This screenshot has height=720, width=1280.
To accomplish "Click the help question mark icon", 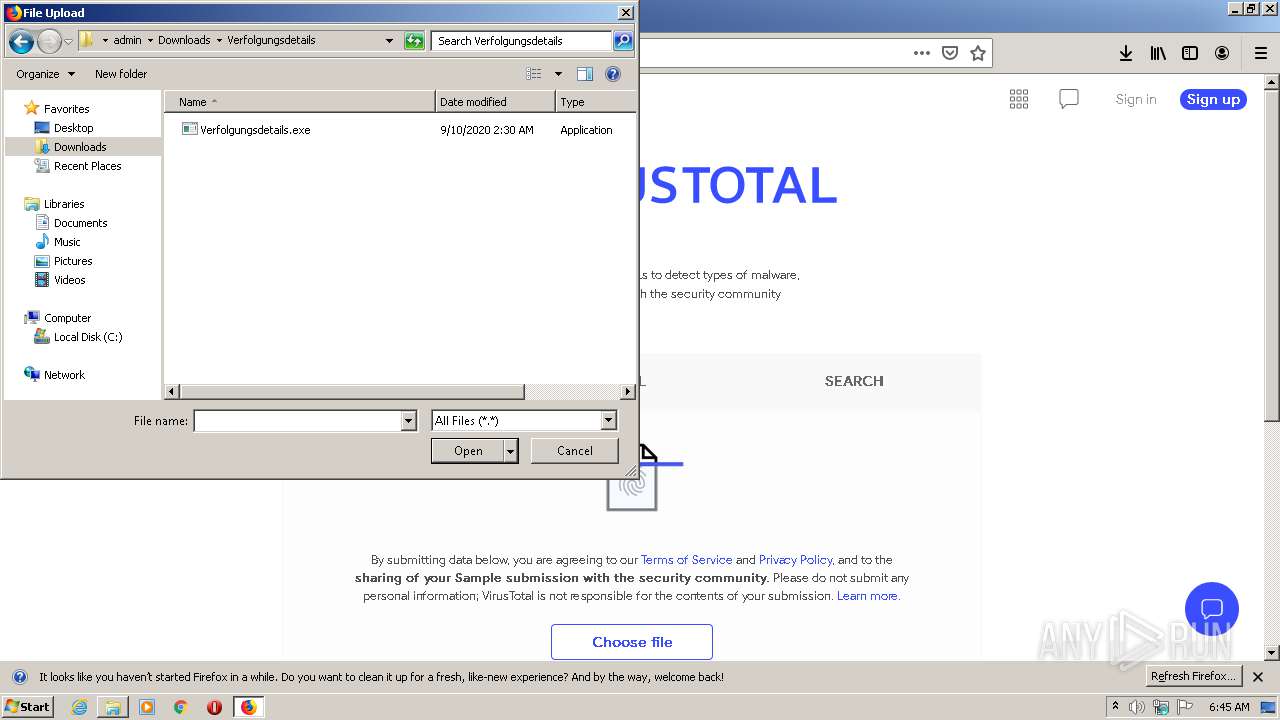I will (613, 74).
